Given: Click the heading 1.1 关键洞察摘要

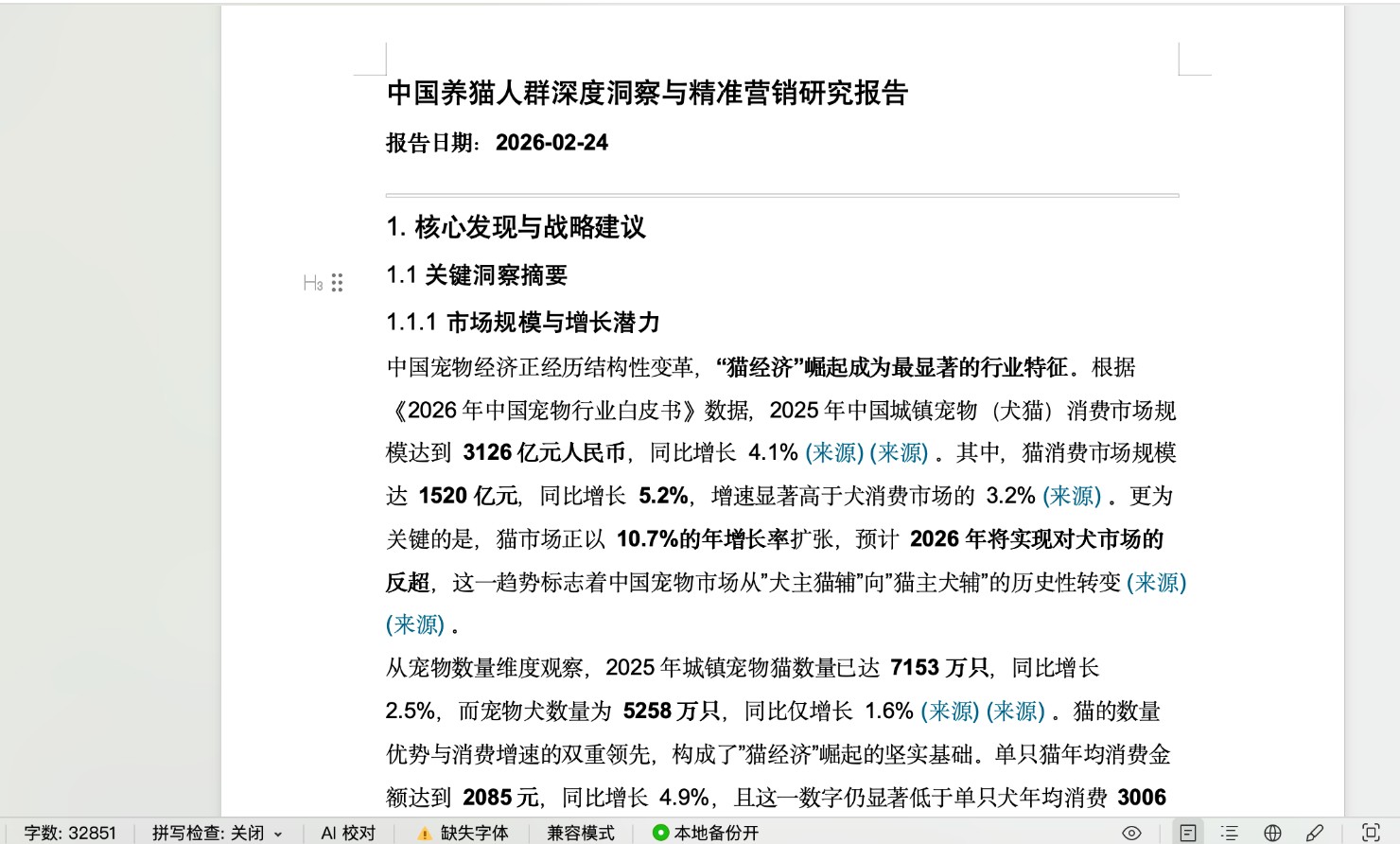Looking at the screenshot, I should tap(477, 275).
